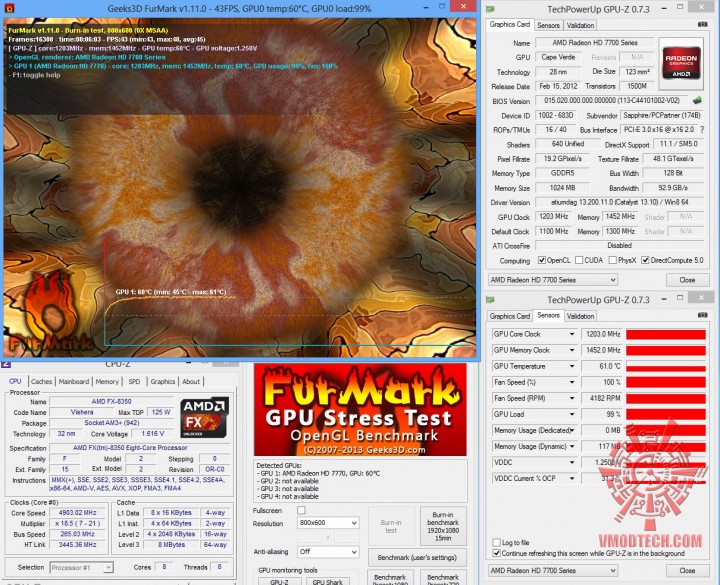Viewport: 720px width, 585px height.
Task: Open CPU-Z Processor #1 selection dropdown
Action: point(81,568)
